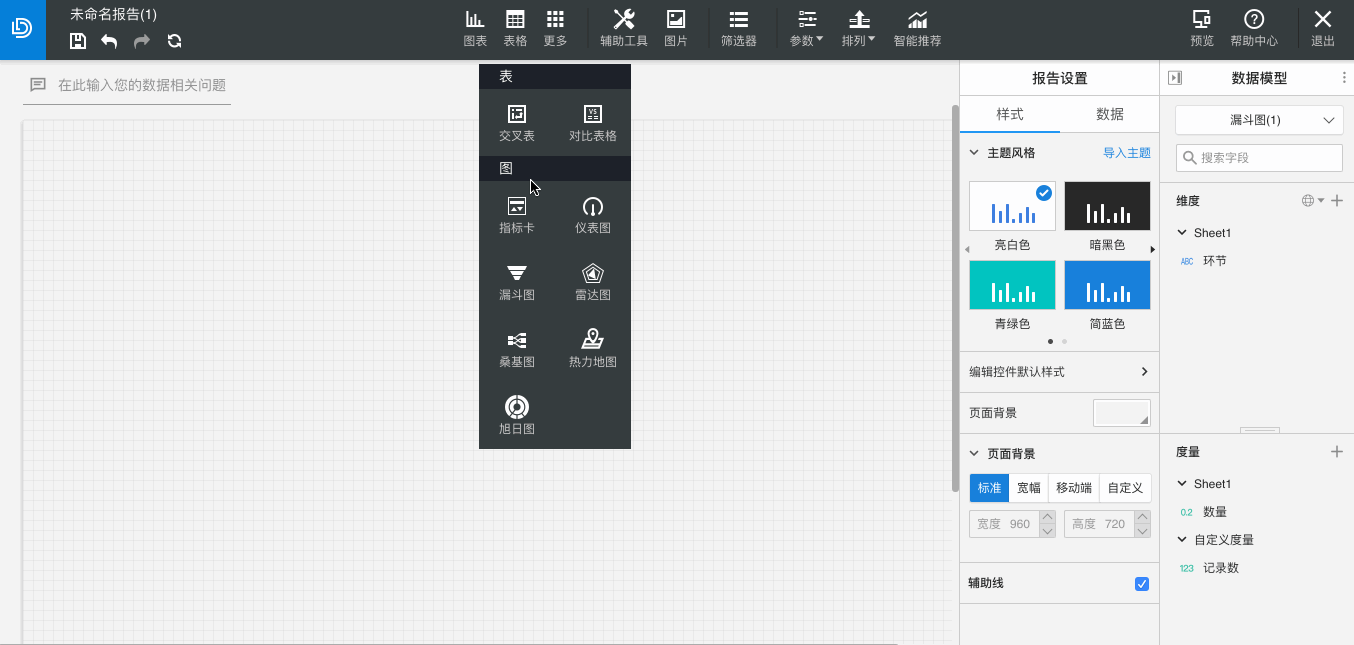Click the 交叉表 crosstab icon

click(517, 115)
